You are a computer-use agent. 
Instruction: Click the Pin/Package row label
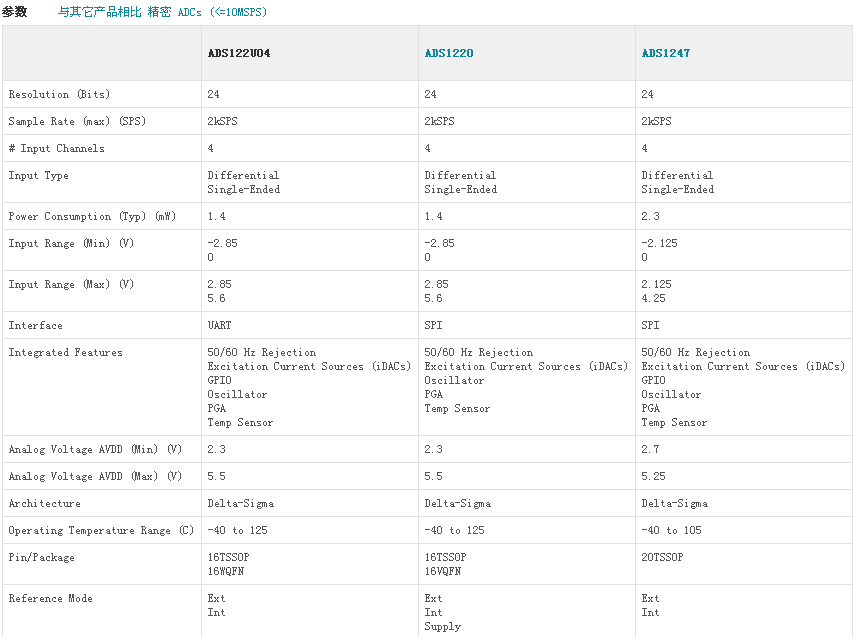[41, 557]
